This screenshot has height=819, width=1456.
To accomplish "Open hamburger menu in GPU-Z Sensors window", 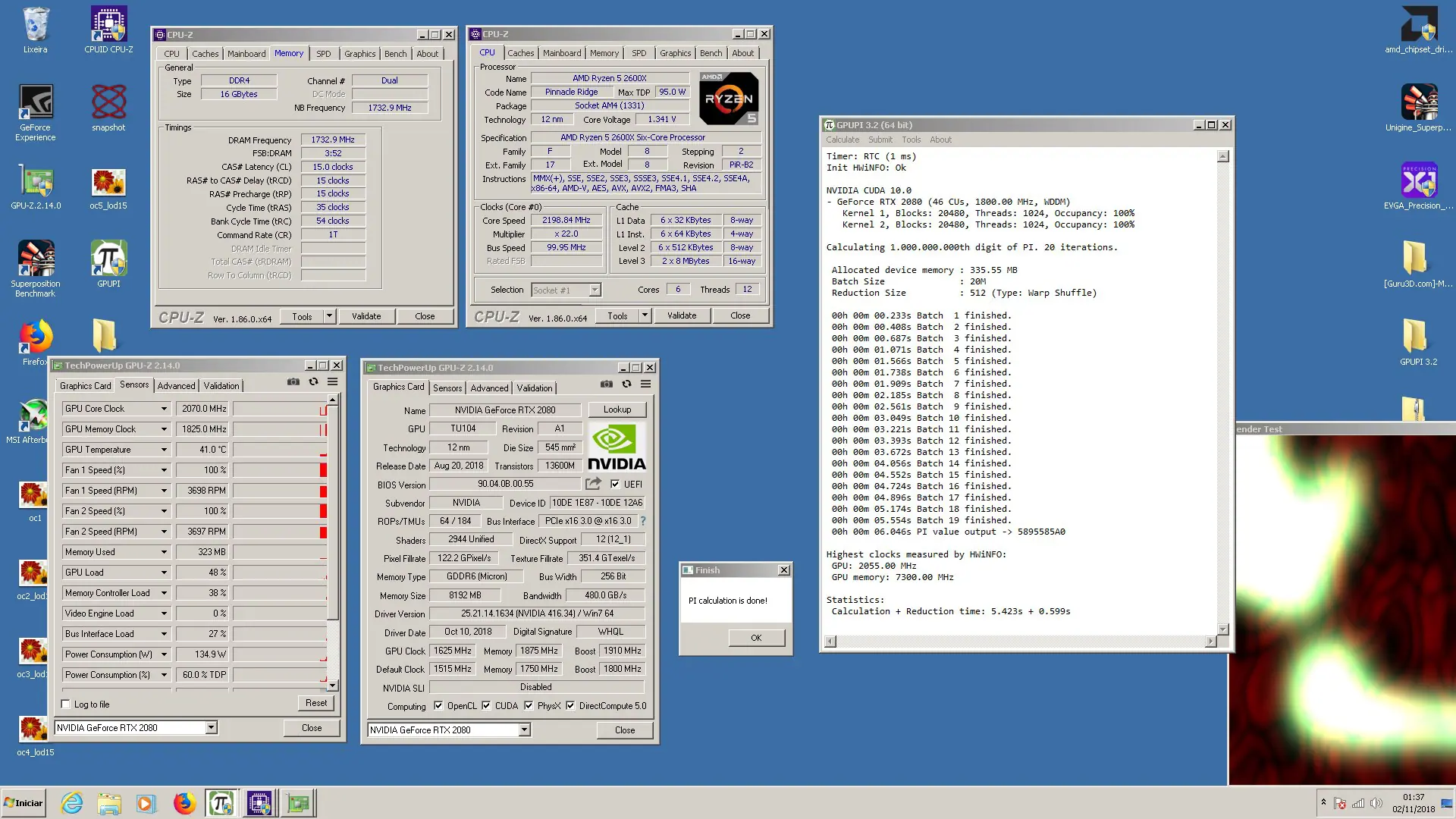I will (x=332, y=382).
